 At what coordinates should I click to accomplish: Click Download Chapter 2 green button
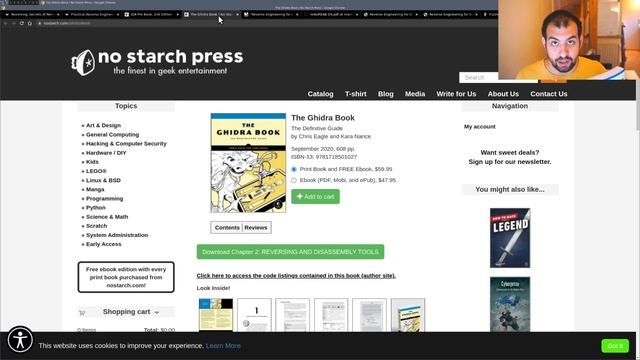pyautogui.click(x=290, y=252)
